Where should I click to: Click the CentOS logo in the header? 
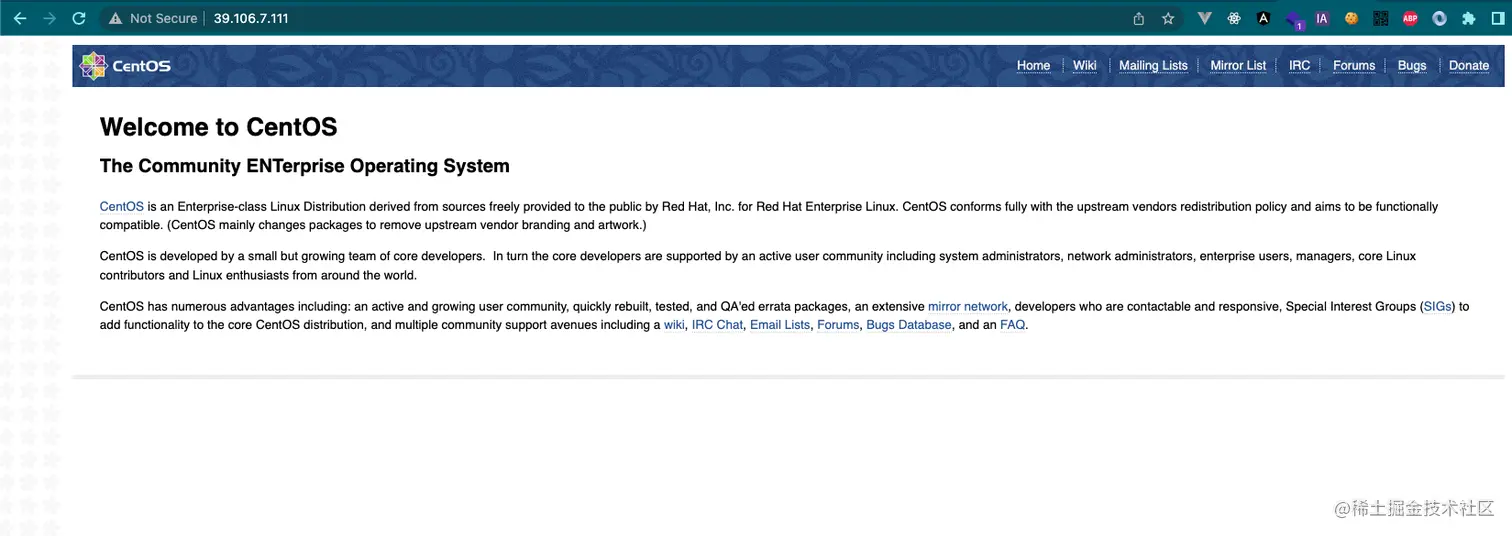(125, 66)
